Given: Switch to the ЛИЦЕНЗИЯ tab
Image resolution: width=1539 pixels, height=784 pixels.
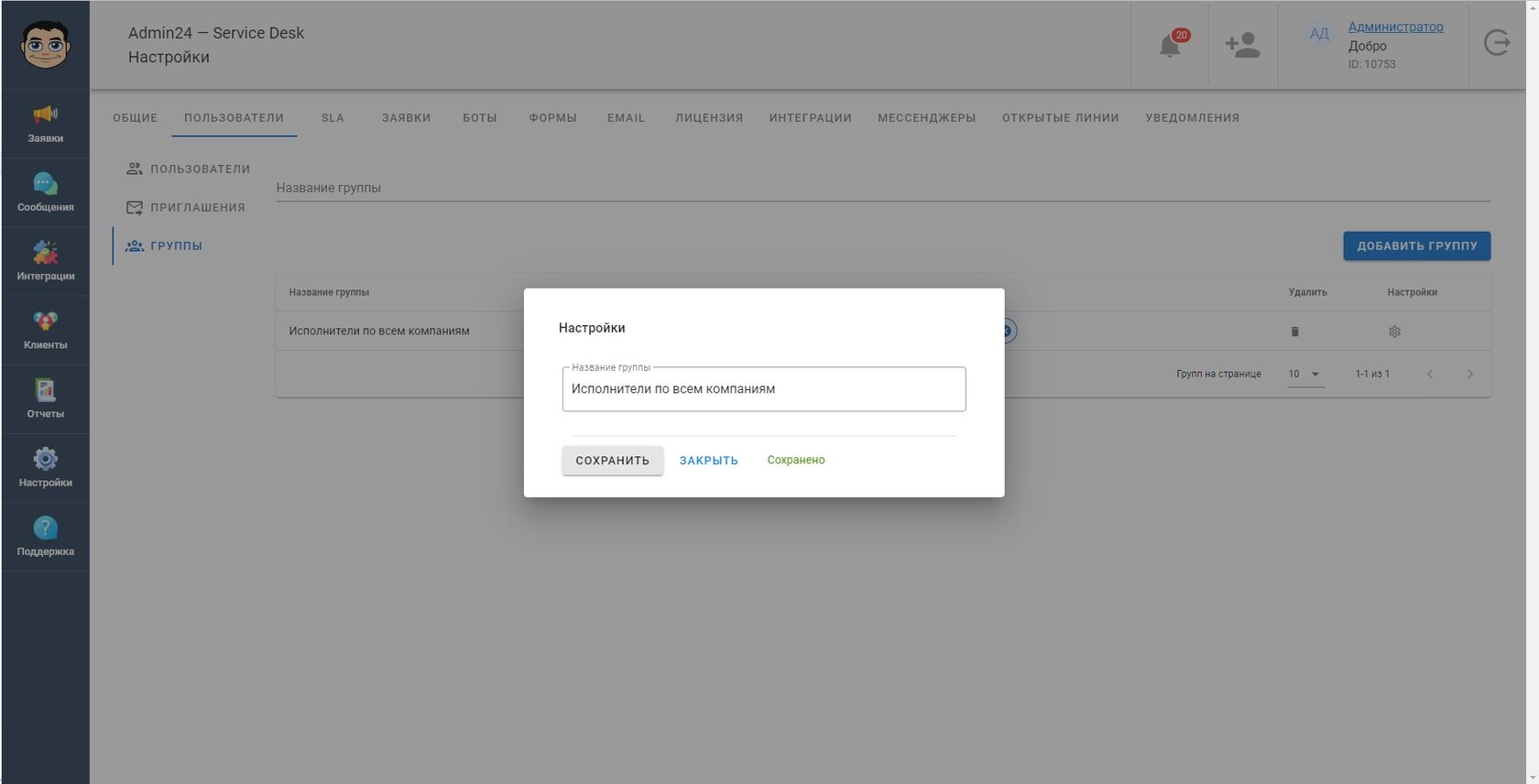Looking at the screenshot, I should click(x=709, y=118).
